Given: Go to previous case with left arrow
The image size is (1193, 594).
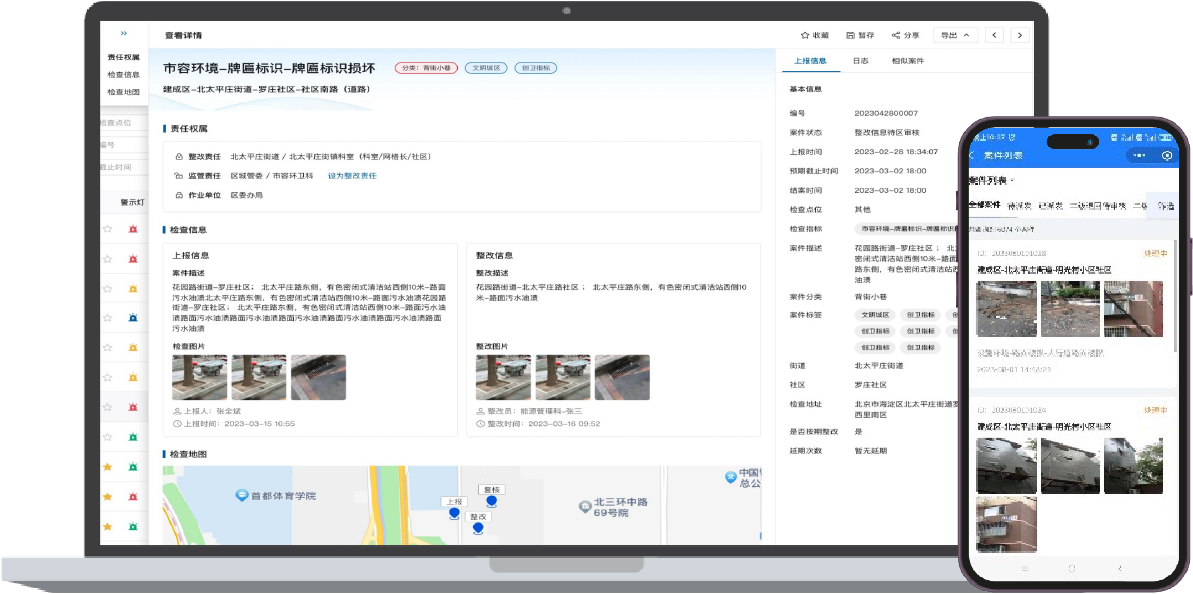Looking at the screenshot, I should (x=994, y=35).
